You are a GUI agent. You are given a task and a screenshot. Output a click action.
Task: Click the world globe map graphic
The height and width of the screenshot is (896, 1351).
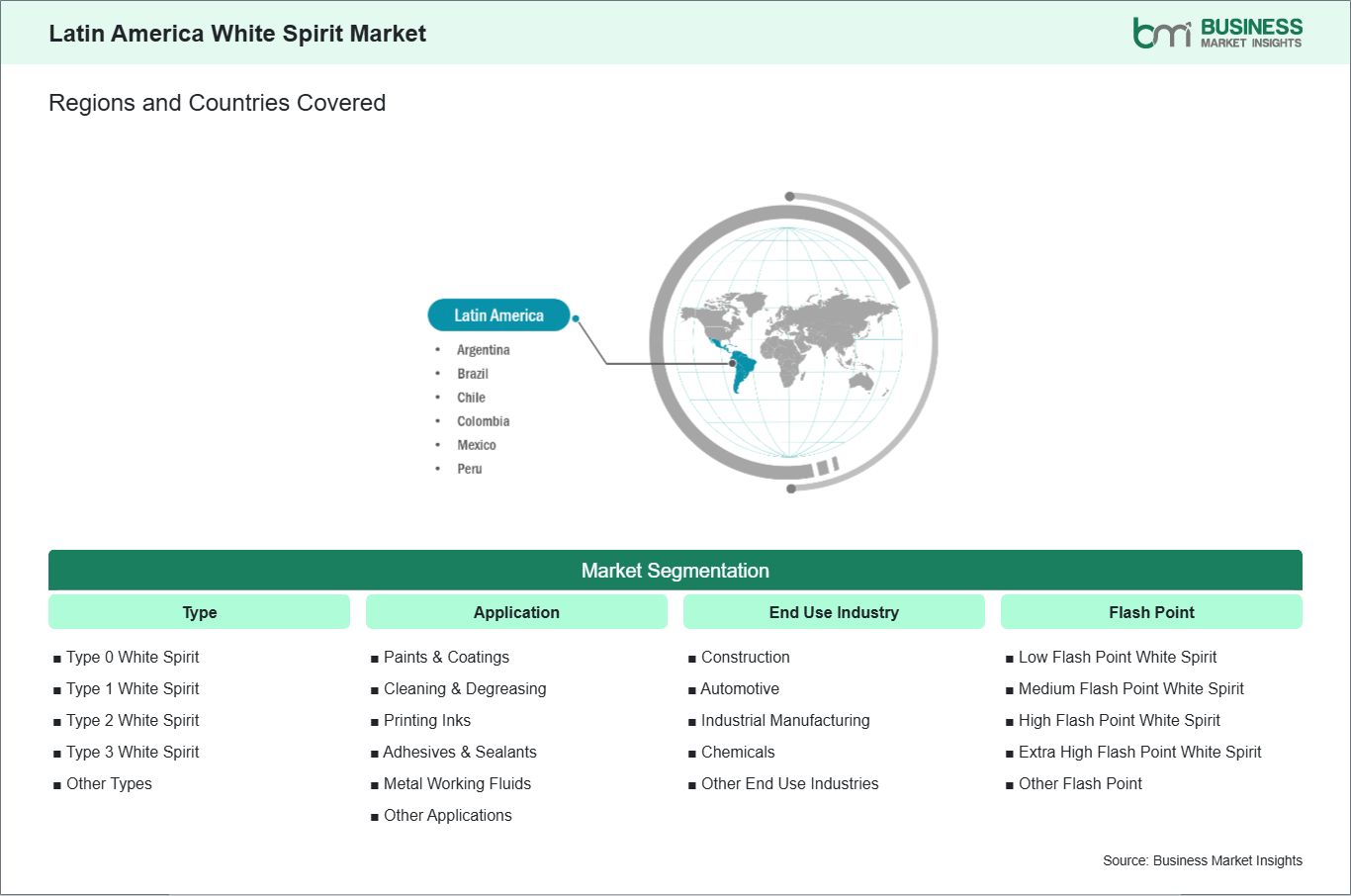click(792, 342)
